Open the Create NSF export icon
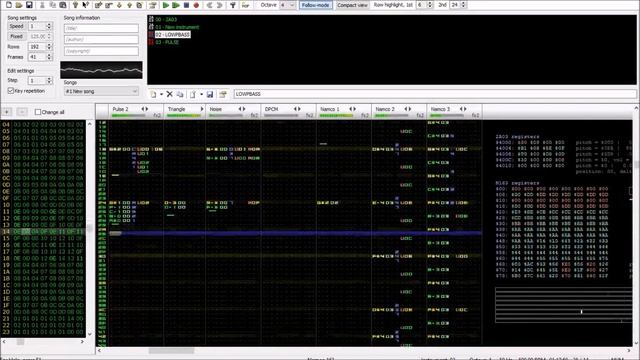 coord(245,5)
